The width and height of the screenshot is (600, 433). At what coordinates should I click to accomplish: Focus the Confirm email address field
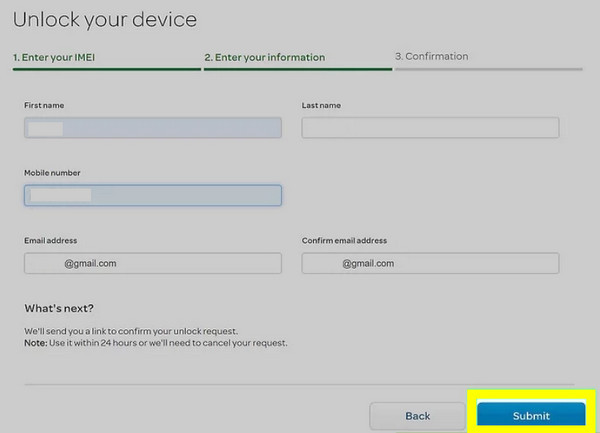pyautogui.click(x=430, y=263)
